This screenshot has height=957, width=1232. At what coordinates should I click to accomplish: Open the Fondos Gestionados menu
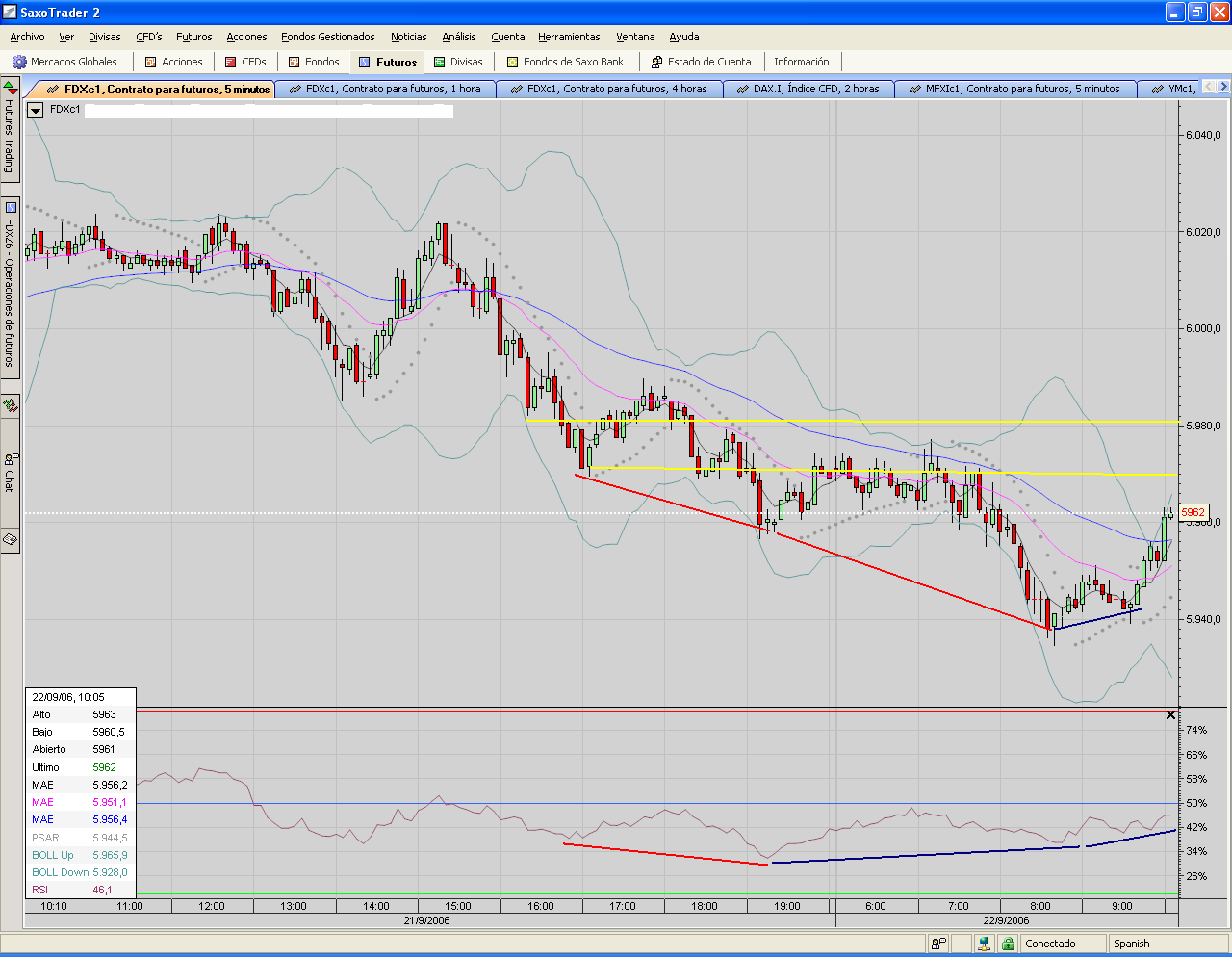point(328,37)
